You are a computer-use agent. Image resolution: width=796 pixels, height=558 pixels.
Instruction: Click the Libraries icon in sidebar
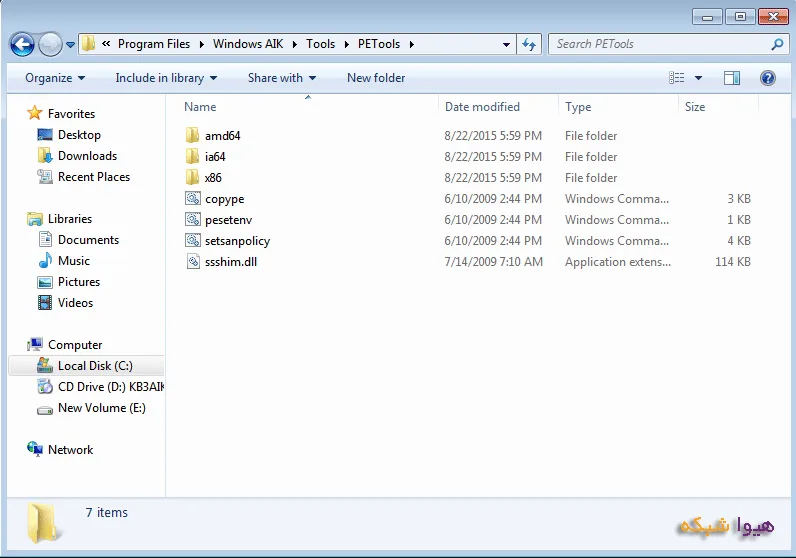35,219
